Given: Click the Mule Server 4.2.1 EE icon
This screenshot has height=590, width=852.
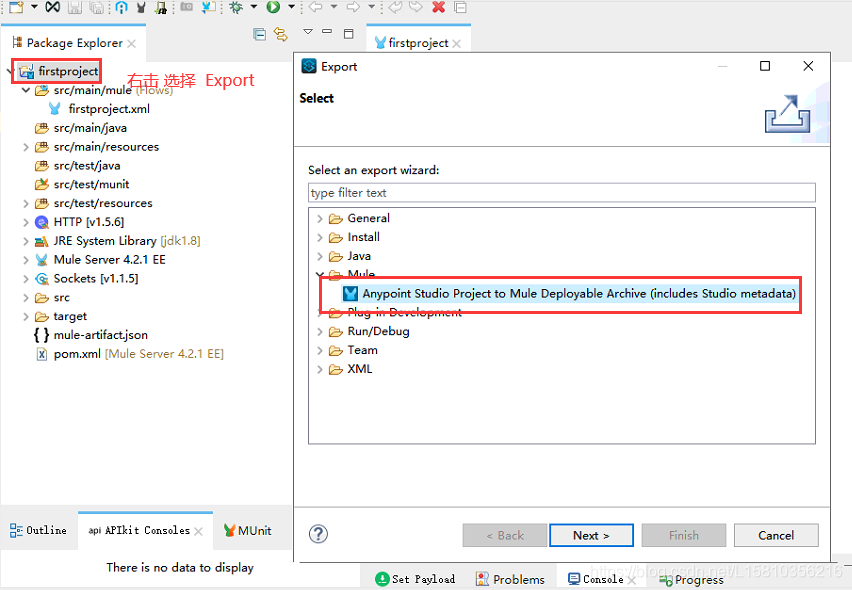Looking at the screenshot, I should (x=42, y=260).
